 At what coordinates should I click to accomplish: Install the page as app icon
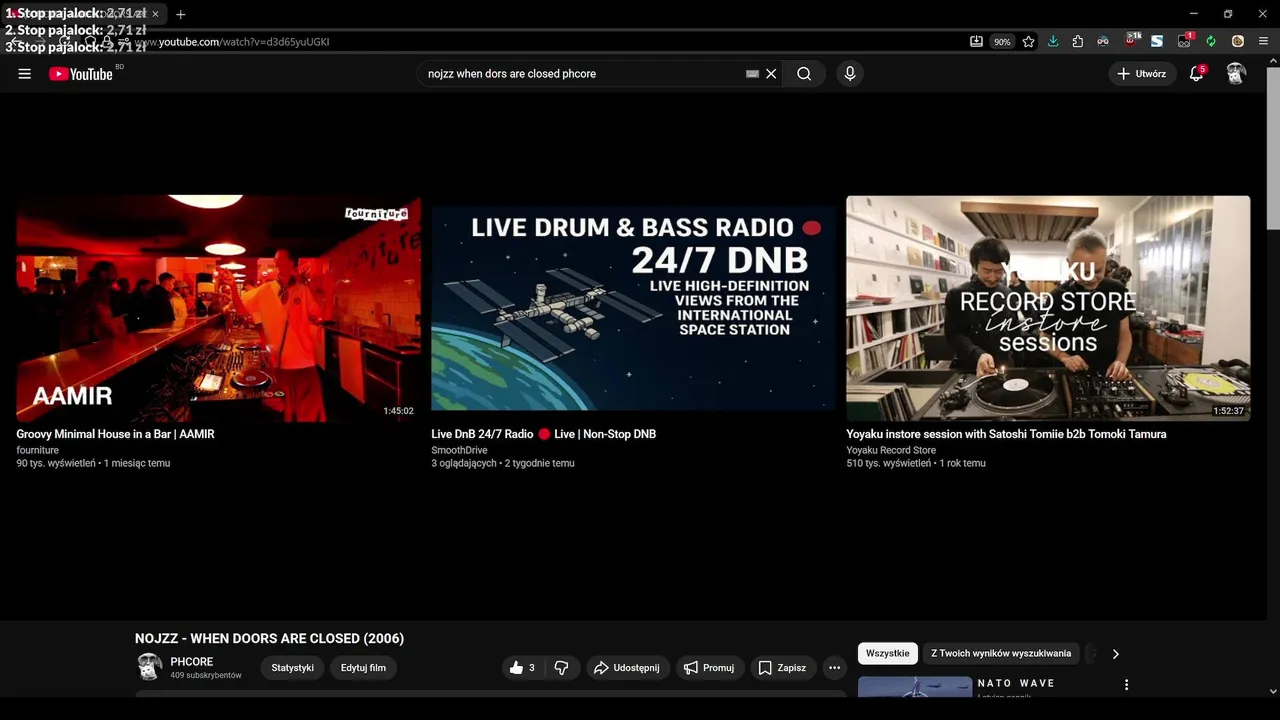point(976,42)
